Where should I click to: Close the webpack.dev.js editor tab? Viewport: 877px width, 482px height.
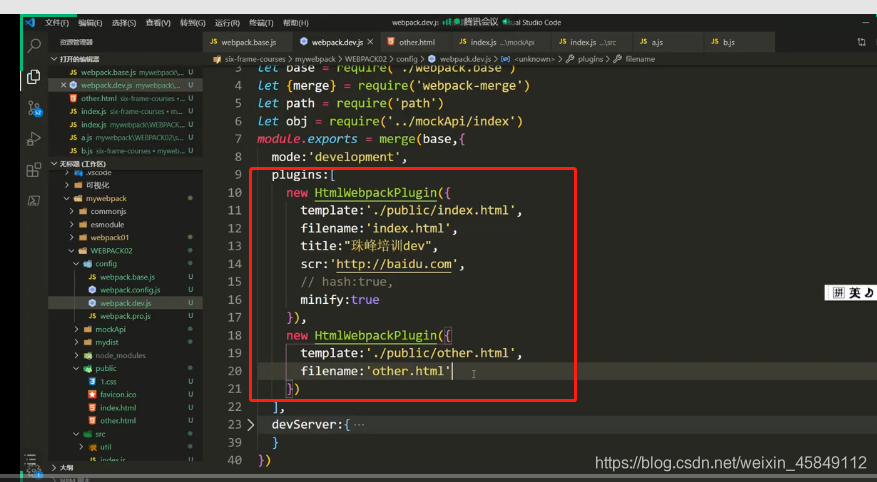pos(370,42)
